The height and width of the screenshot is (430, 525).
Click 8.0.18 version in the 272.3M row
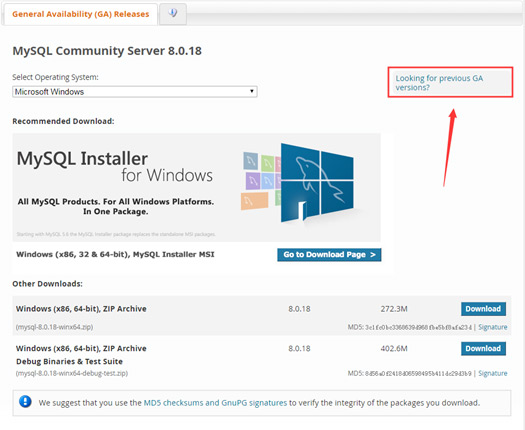point(299,309)
